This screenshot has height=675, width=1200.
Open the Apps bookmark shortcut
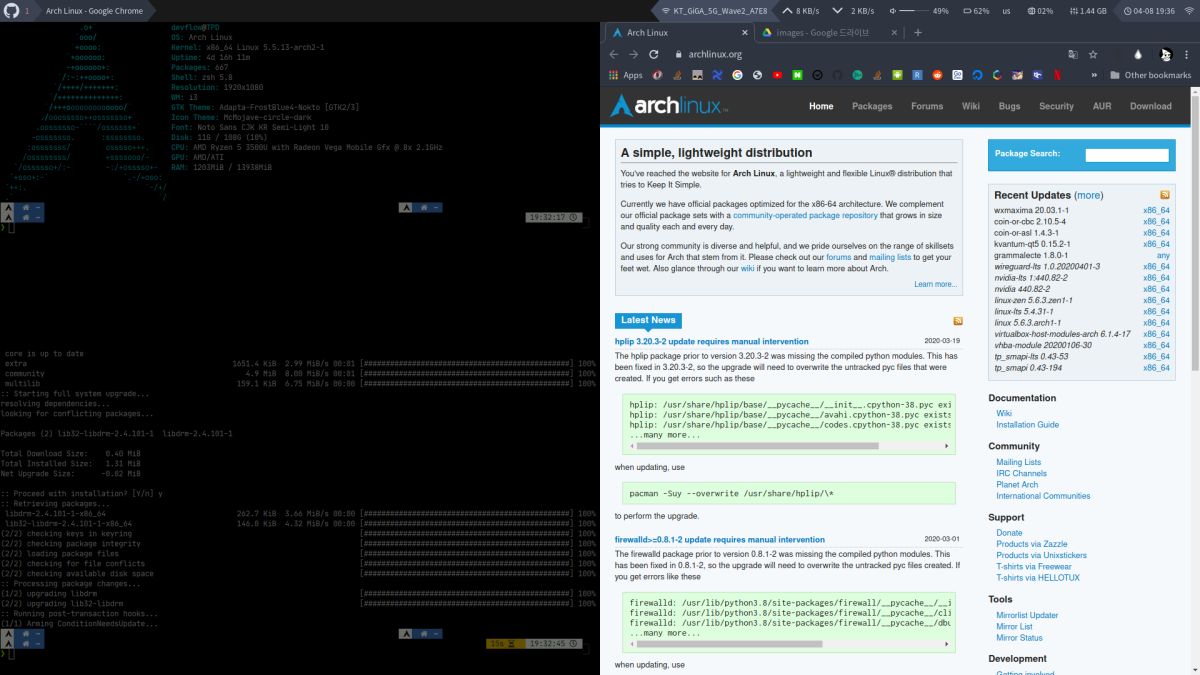tap(626, 75)
